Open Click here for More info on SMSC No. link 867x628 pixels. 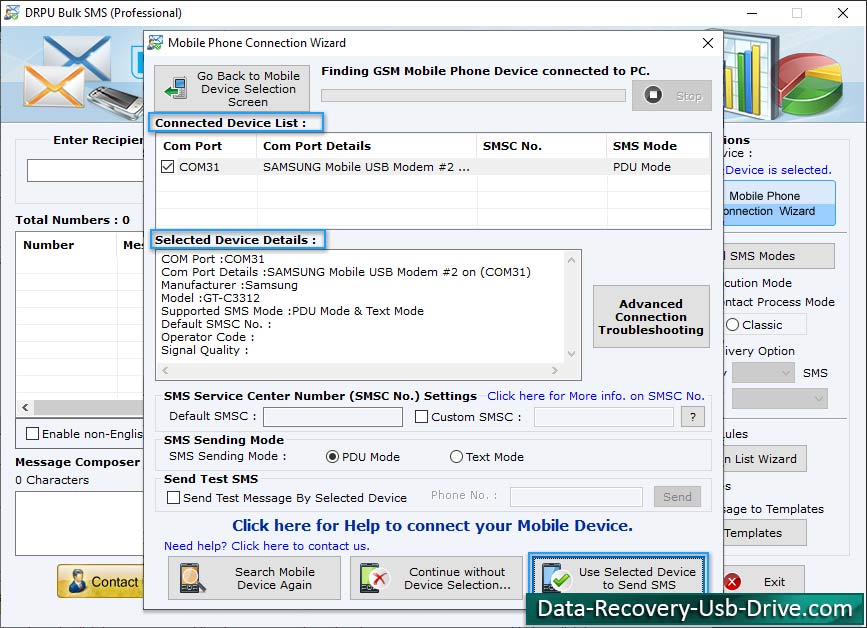[x=596, y=396]
